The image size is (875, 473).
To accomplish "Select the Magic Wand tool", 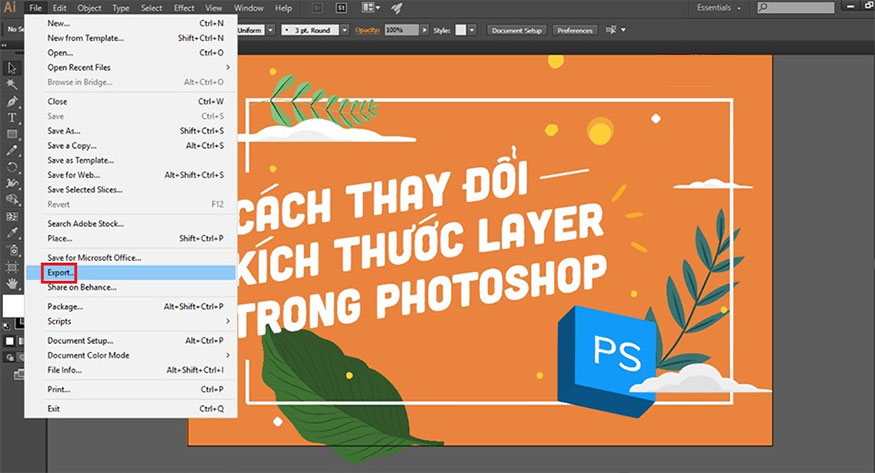I will pyautogui.click(x=12, y=84).
